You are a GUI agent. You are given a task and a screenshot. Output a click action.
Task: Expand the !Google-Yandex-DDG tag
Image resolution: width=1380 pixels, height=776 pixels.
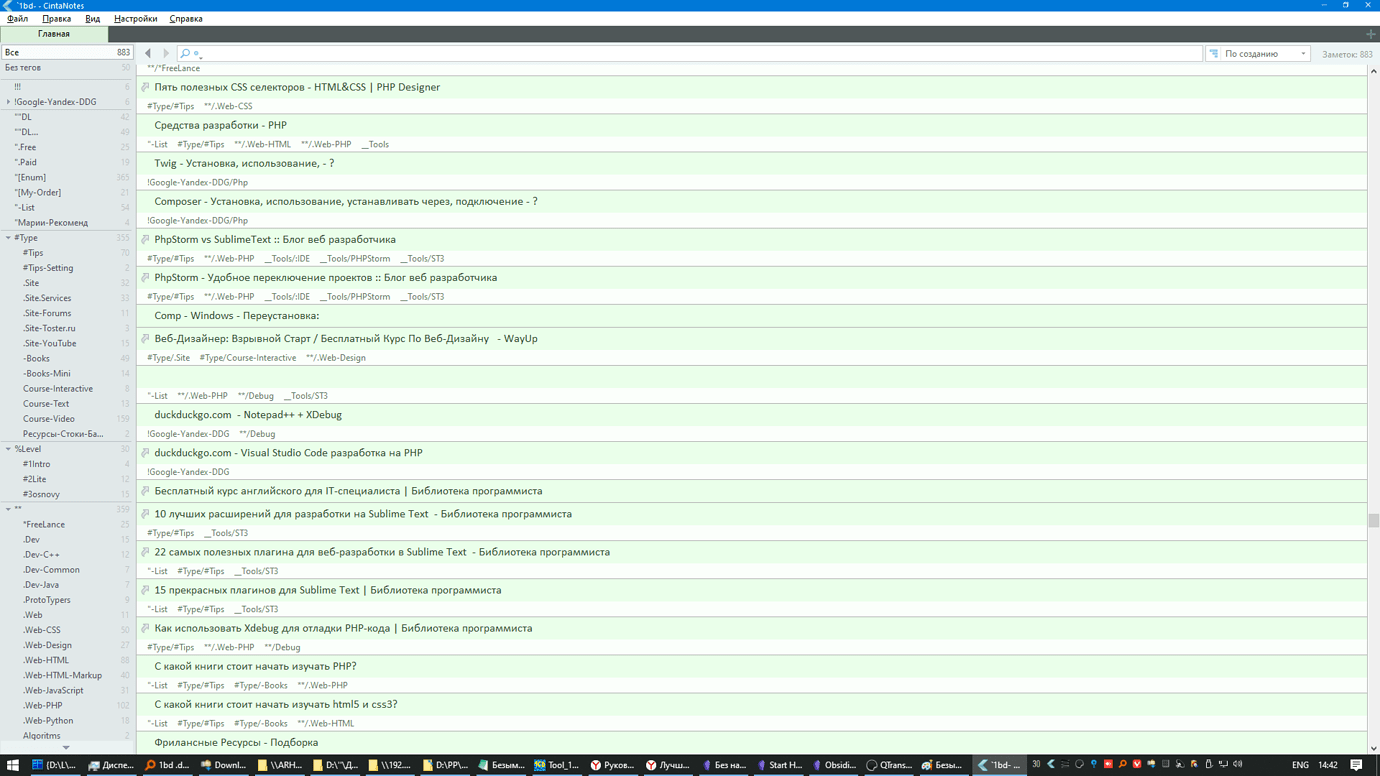click(x=8, y=102)
